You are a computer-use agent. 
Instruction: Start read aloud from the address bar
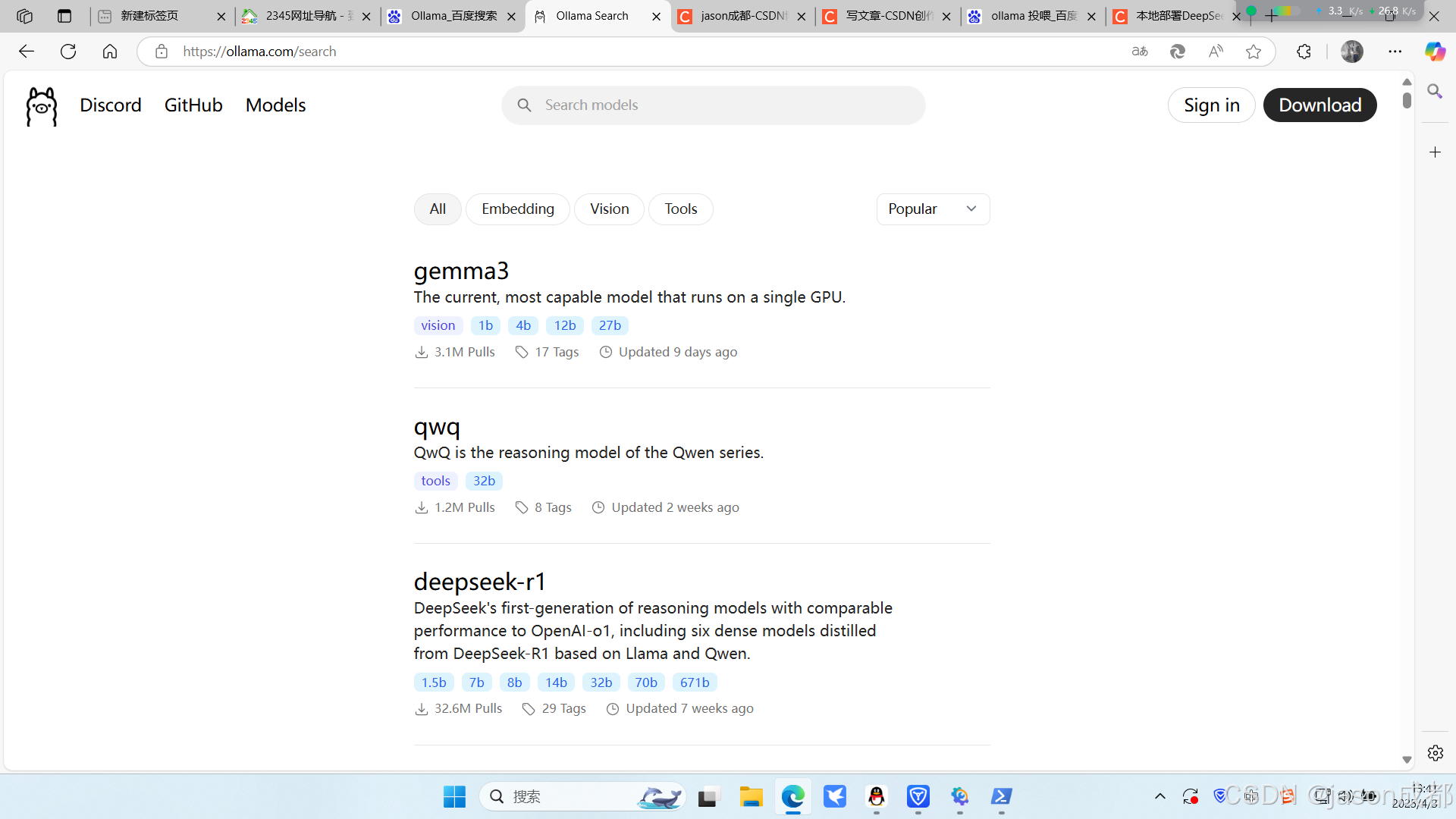1216,51
